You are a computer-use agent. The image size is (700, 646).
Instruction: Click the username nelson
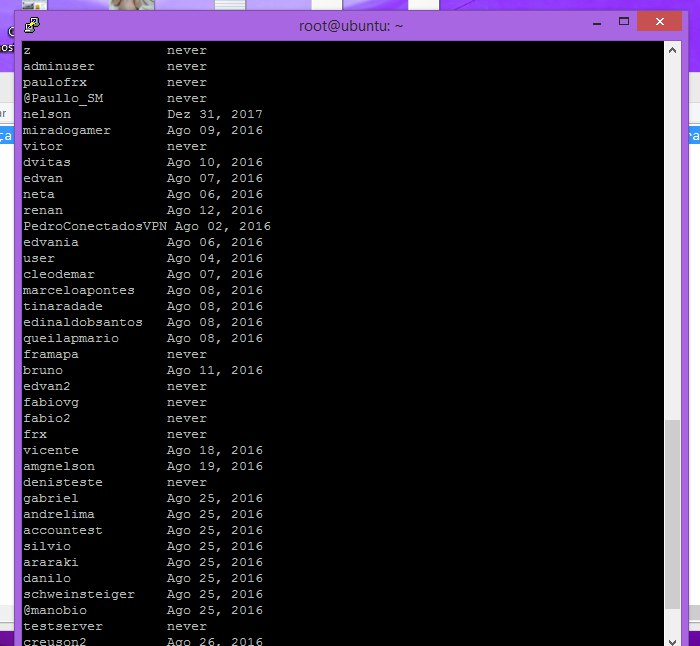click(47, 114)
